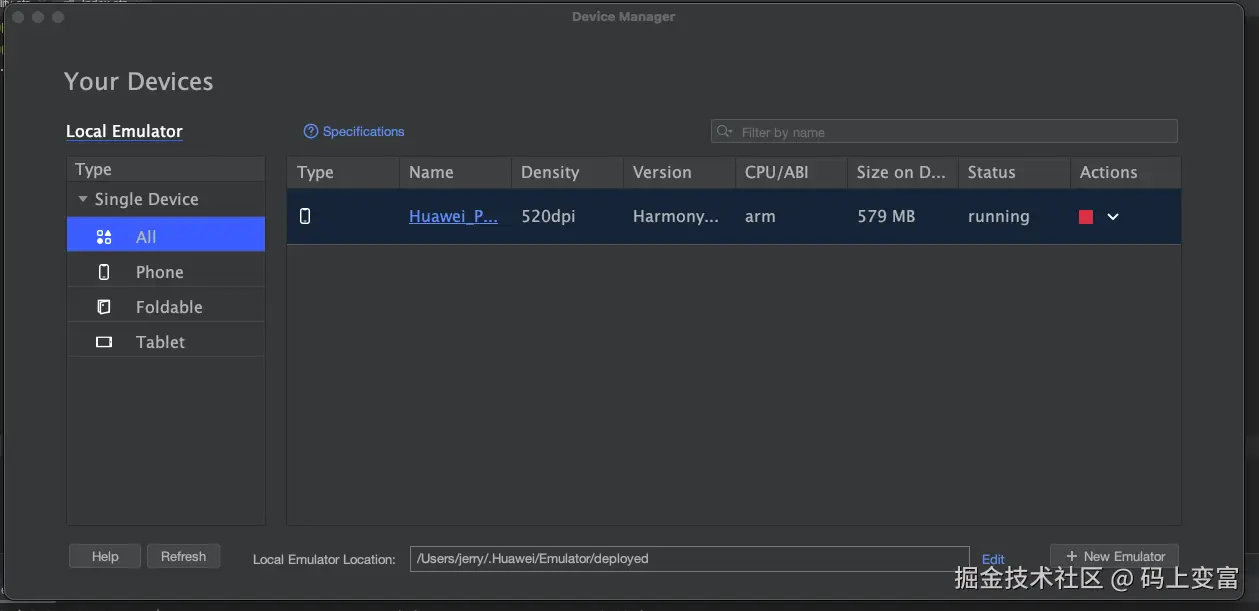The image size is (1259, 611).
Task: Click the Actions column header
Action: (1125, 172)
